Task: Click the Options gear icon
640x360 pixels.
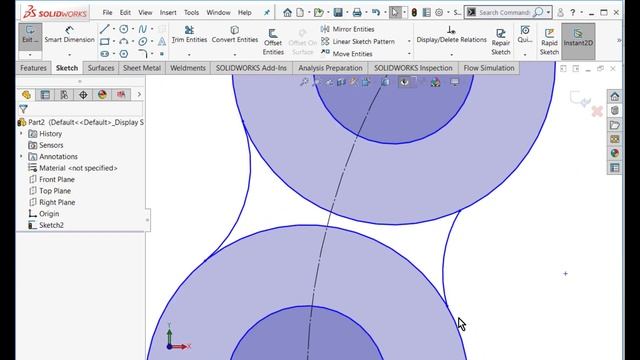Action: tap(439, 13)
